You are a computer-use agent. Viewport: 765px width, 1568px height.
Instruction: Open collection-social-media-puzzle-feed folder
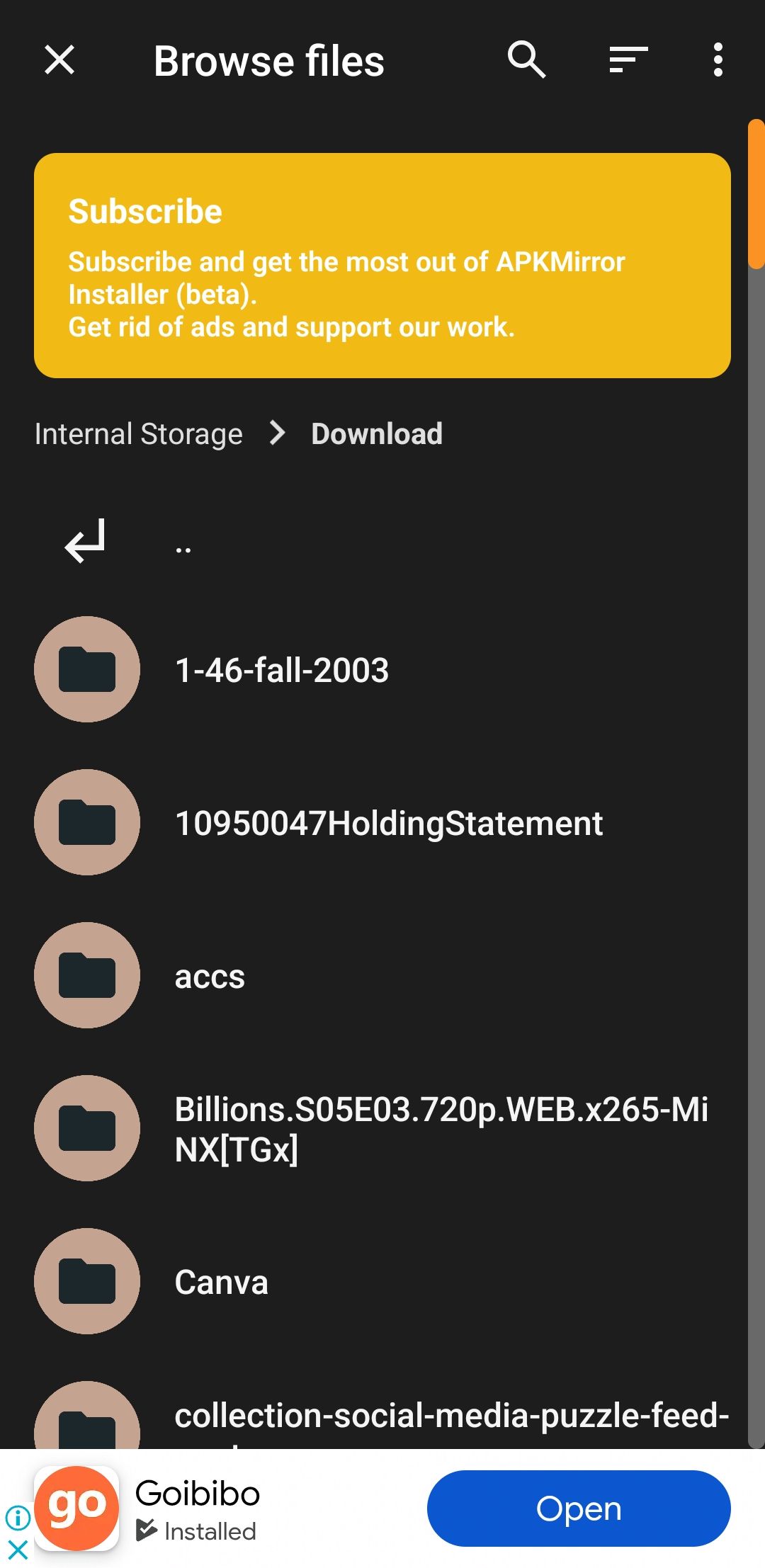click(382, 1415)
